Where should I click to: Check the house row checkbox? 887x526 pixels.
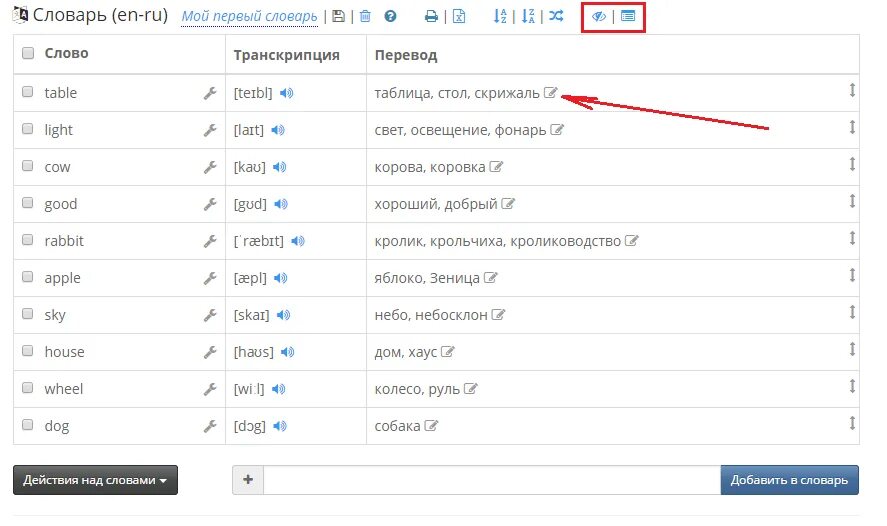28,351
